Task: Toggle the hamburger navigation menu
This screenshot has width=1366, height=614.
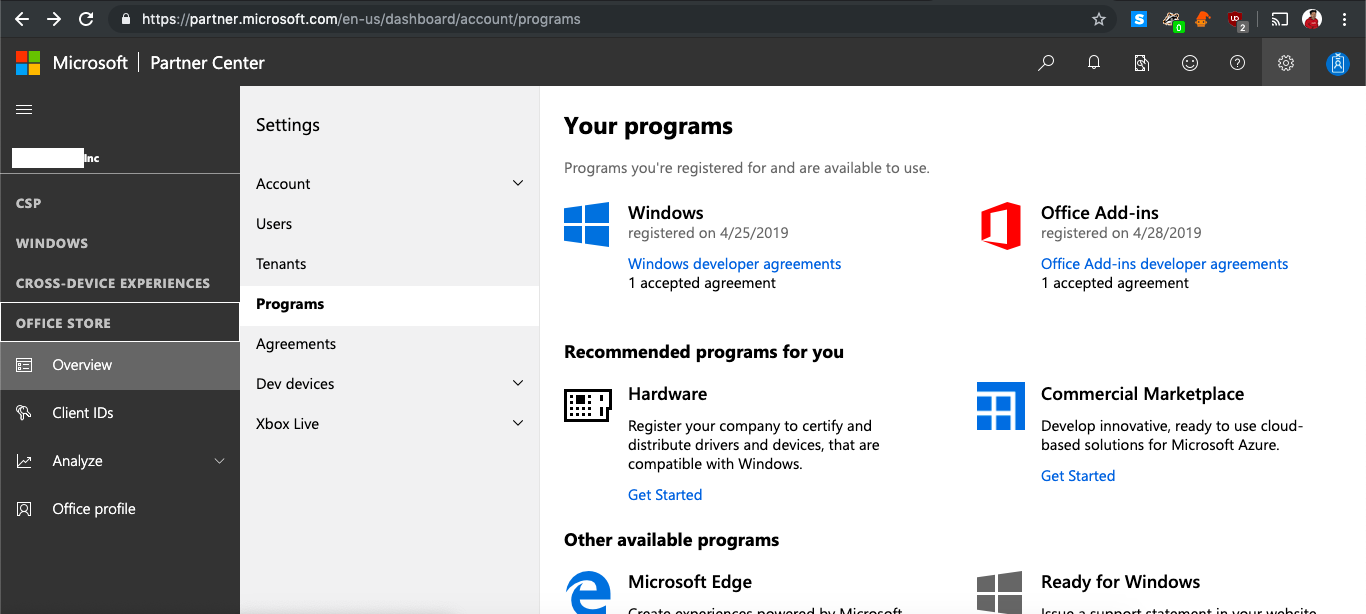Action: pos(24,110)
